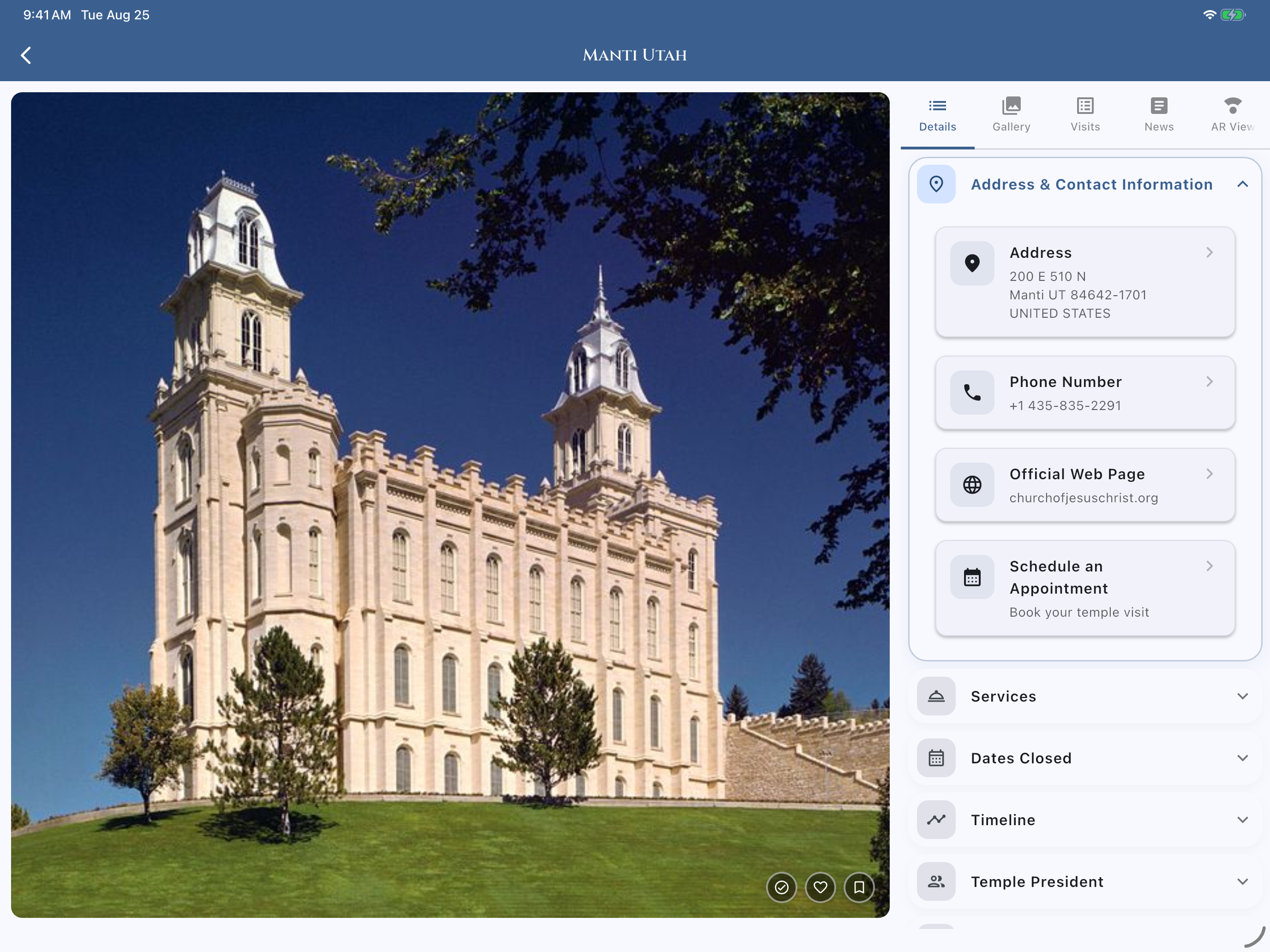Viewport: 1270px width, 952px height.
Task: Click the 'Official Web Page' card title
Action: tap(1077, 474)
